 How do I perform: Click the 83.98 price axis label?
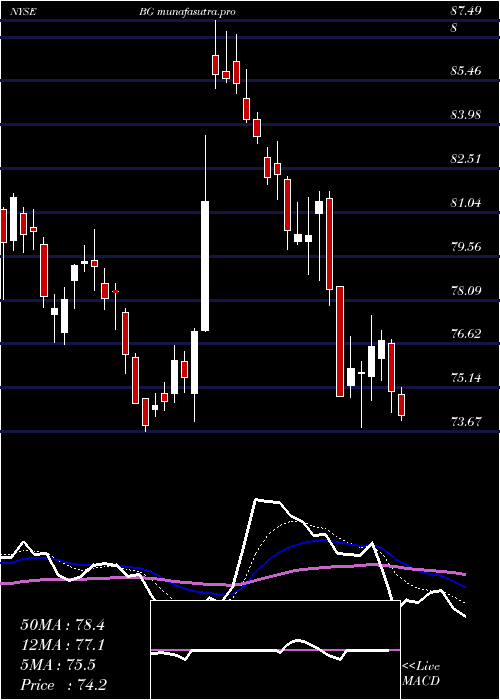point(467,115)
